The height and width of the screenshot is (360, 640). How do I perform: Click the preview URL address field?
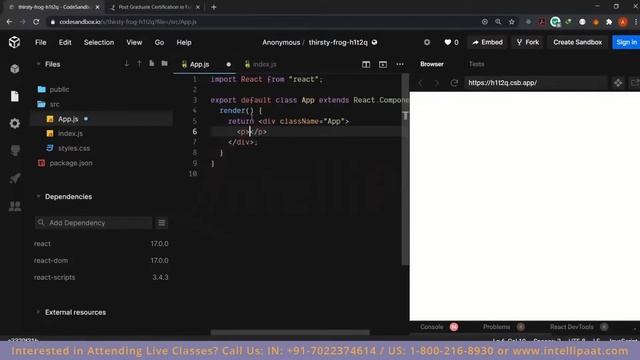coord(536,83)
